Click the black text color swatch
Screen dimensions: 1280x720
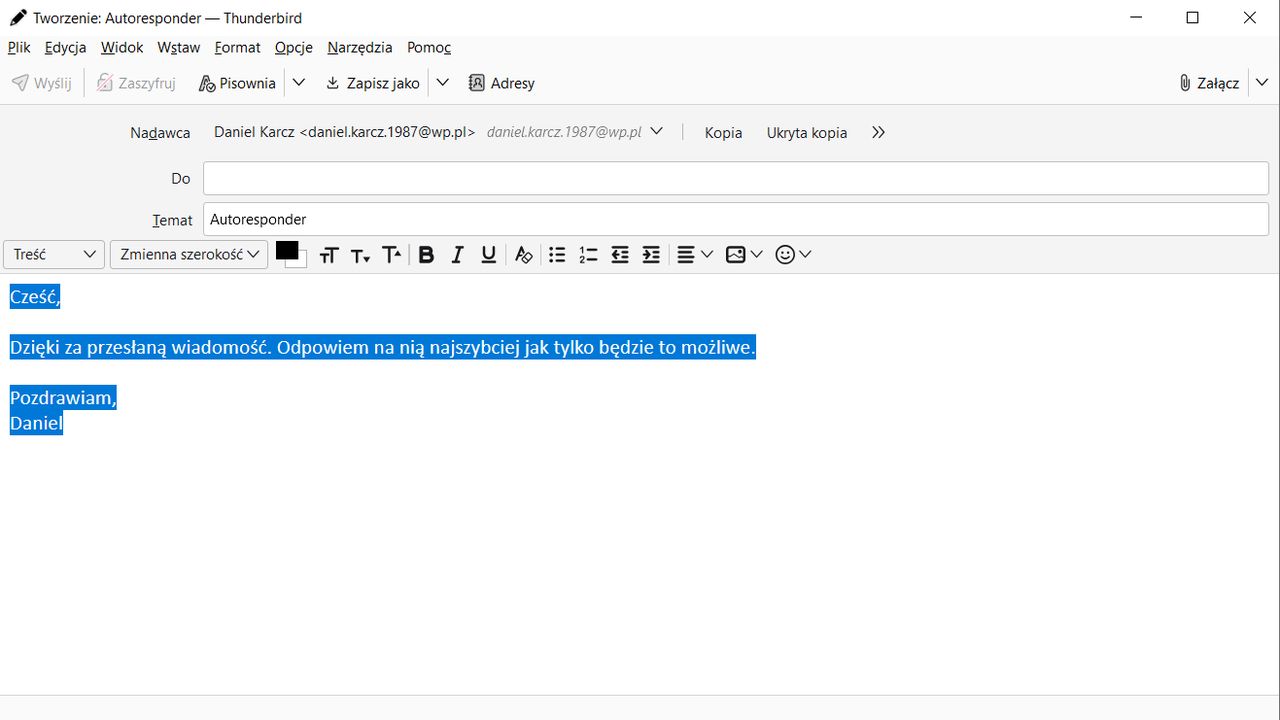click(x=287, y=251)
